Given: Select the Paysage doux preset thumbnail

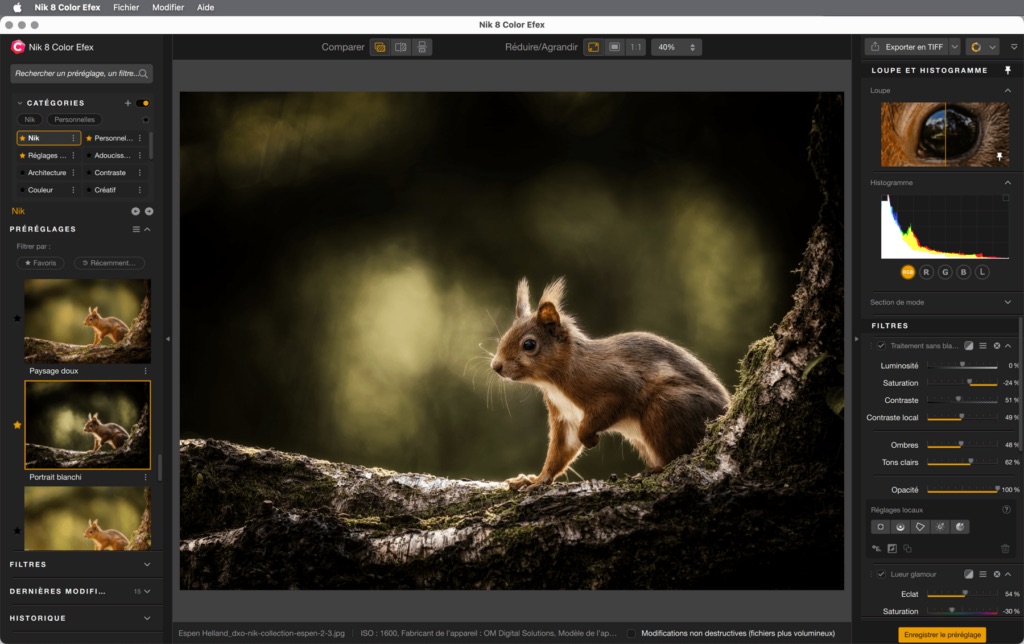Looking at the screenshot, I should 87,320.
